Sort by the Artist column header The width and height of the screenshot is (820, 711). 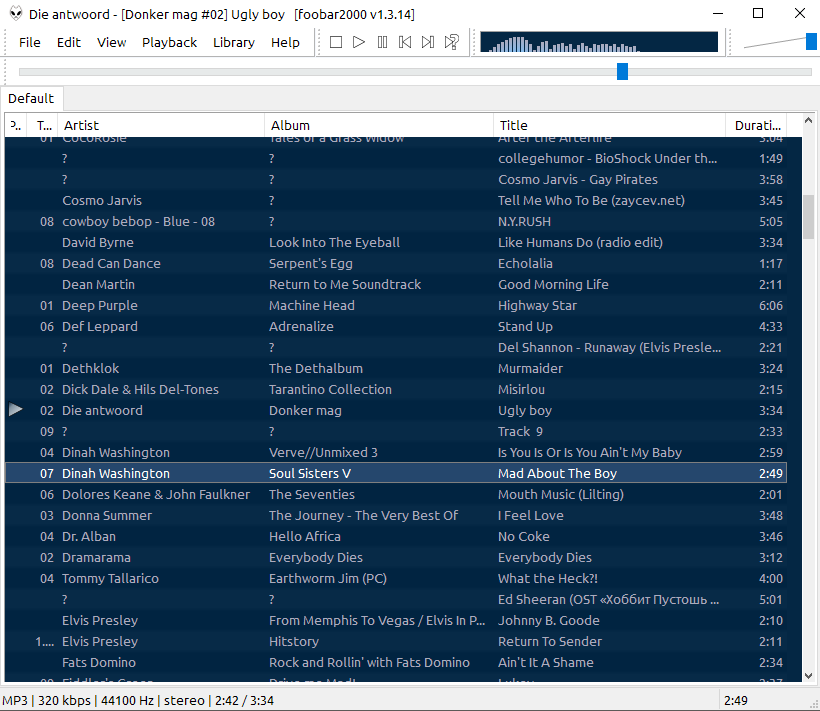pos(161,125)
